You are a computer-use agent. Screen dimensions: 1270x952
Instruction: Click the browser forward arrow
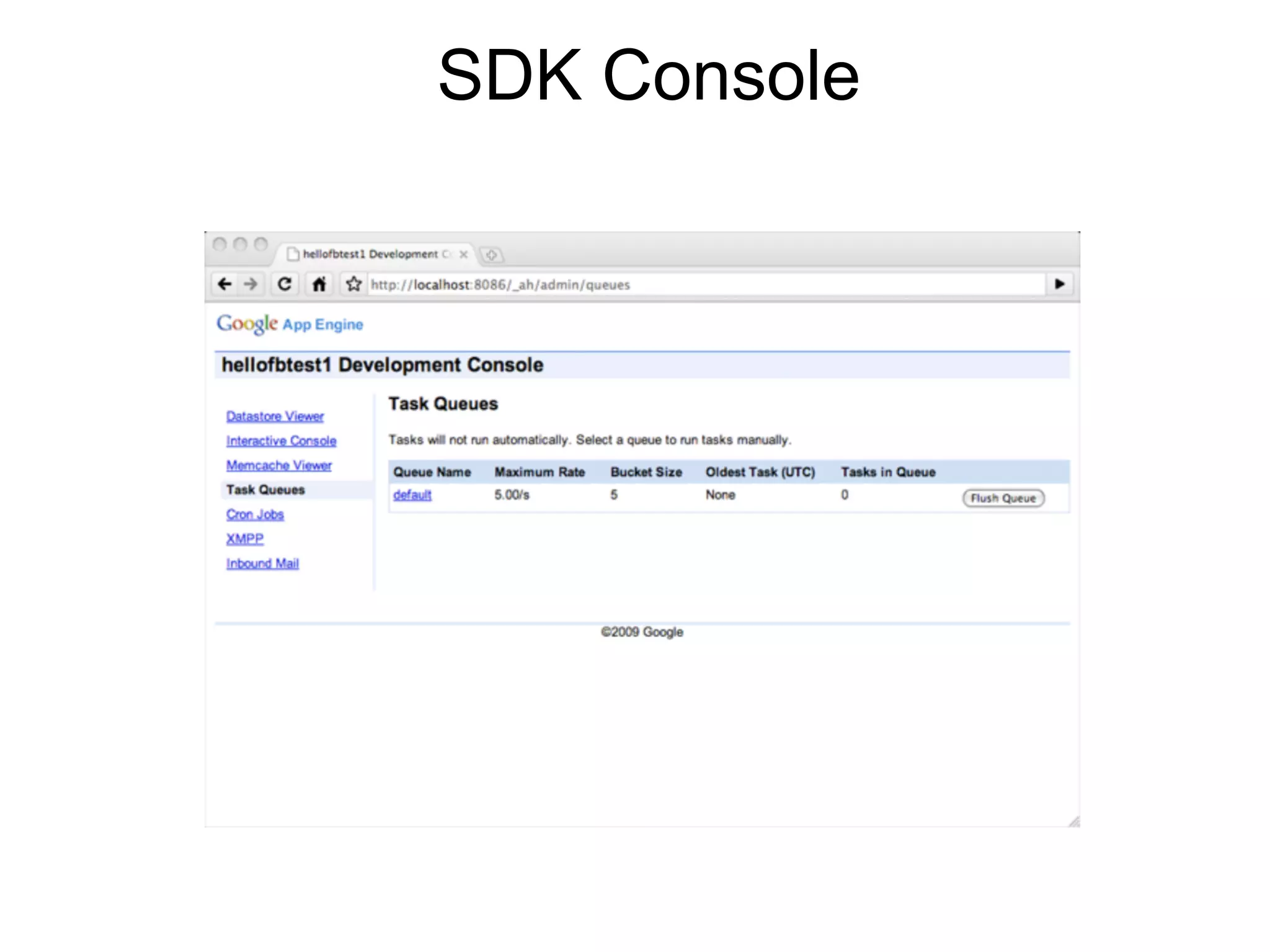click(251, 284)
